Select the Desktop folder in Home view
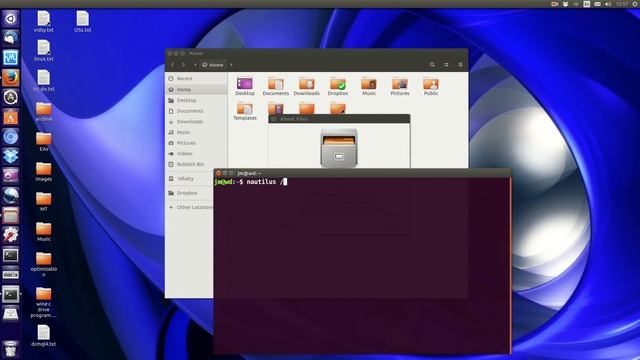 244,87
